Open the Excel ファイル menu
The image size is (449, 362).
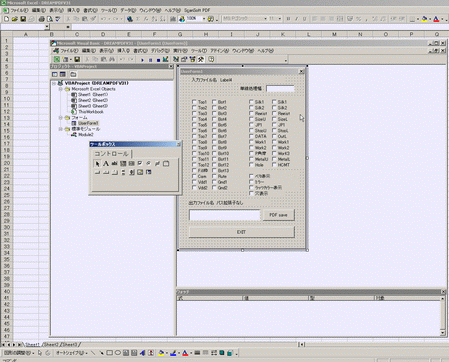(x=19, y=10)
